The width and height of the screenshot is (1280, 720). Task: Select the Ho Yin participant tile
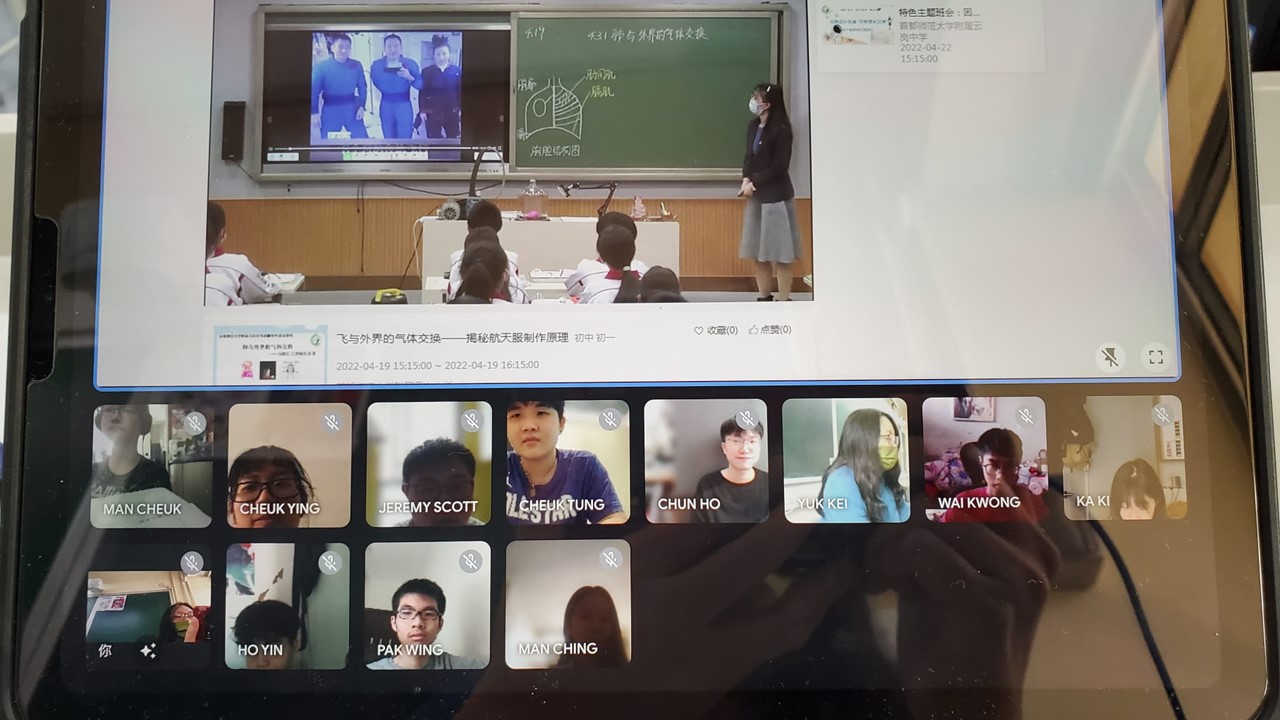(x=287, y=606)
